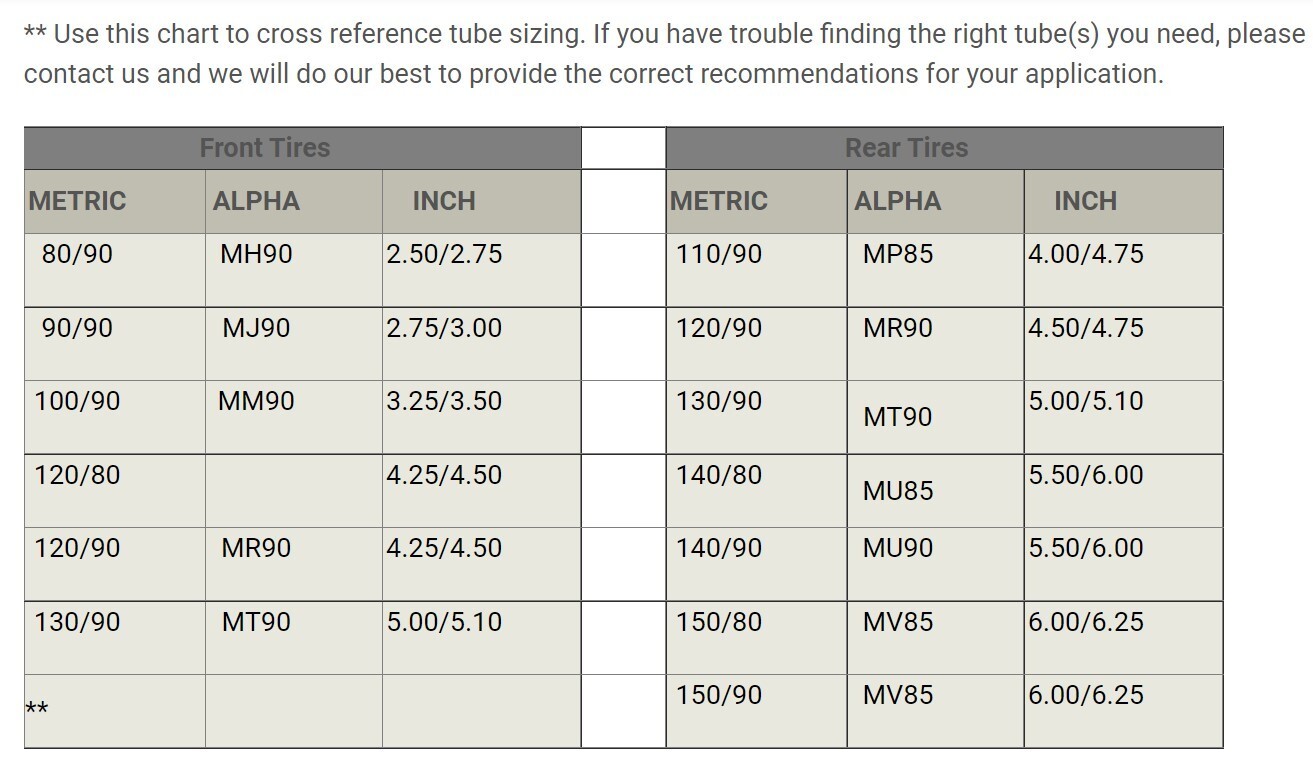Click the double-asterisk footnote cell
This screenshot has width=1313, height=773.
tap(115, 711)
